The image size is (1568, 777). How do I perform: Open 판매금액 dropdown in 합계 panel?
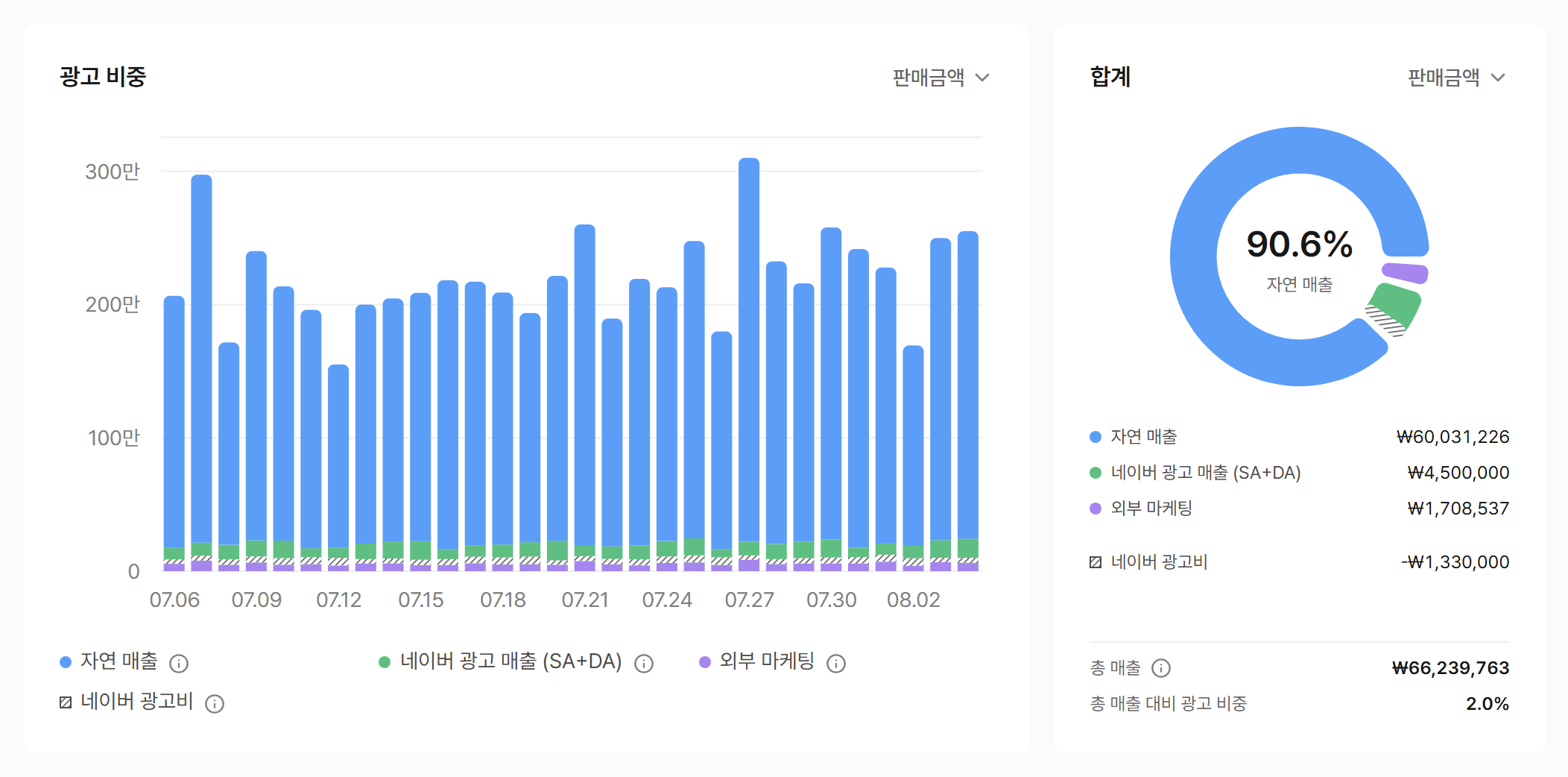1456,78
